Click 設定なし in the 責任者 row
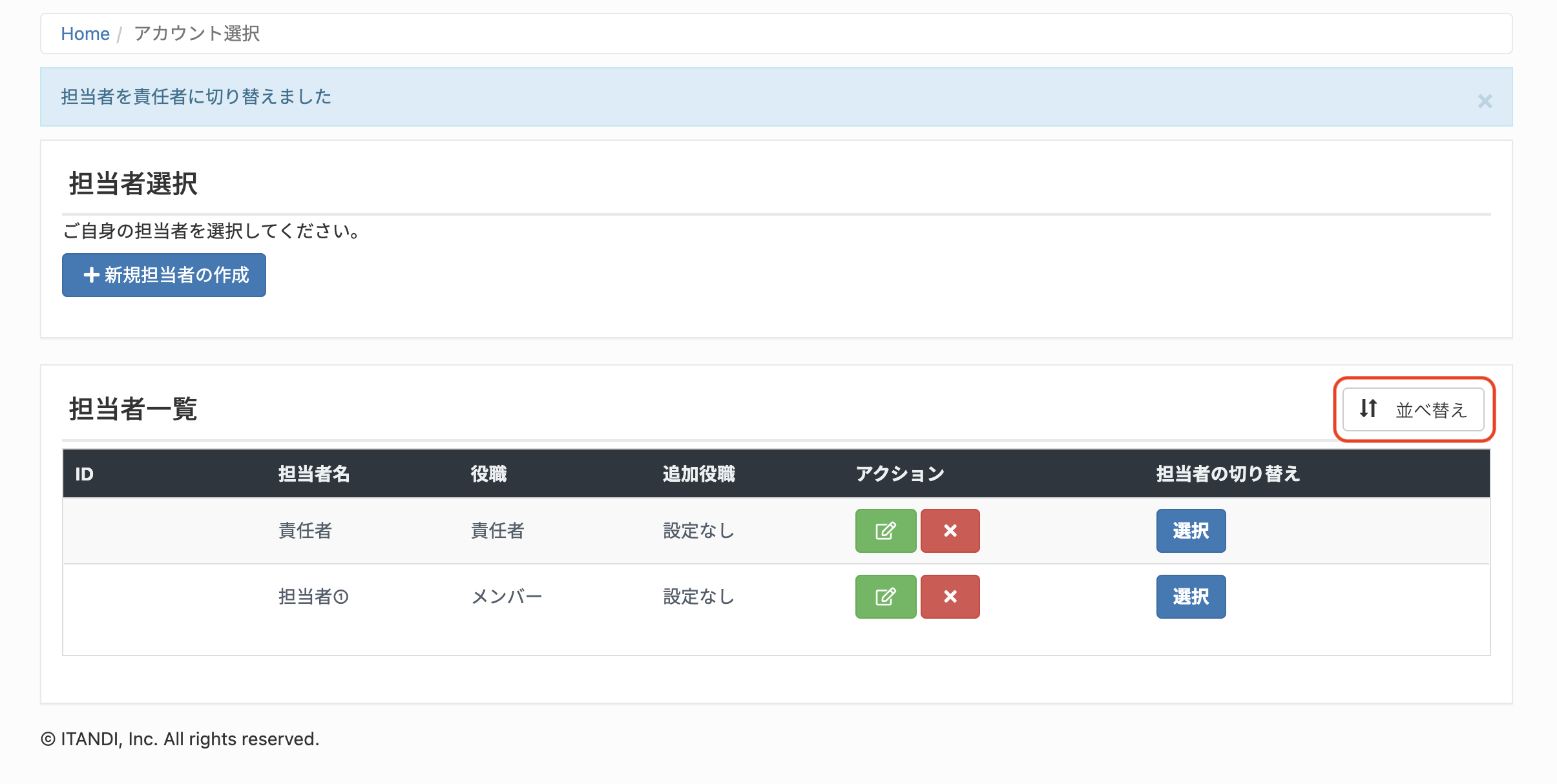This screenshot has width=1557, height=784. [x=698, y=531]
